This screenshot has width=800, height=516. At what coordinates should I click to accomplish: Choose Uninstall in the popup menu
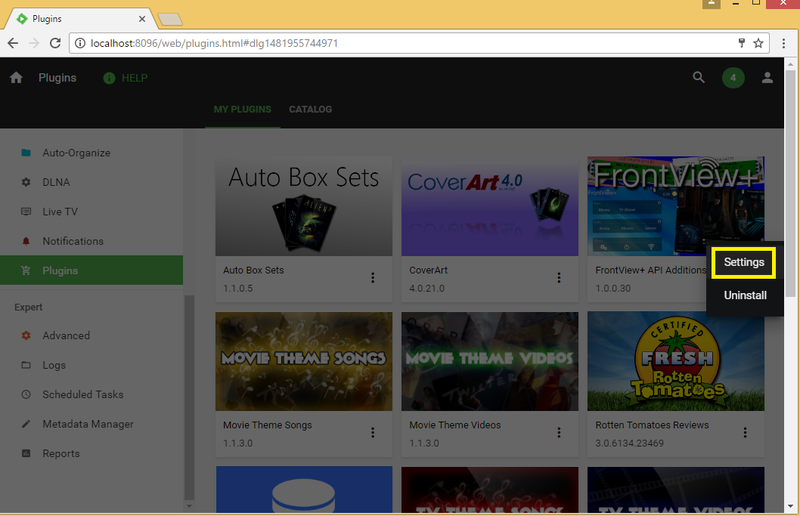click(745, 296)
